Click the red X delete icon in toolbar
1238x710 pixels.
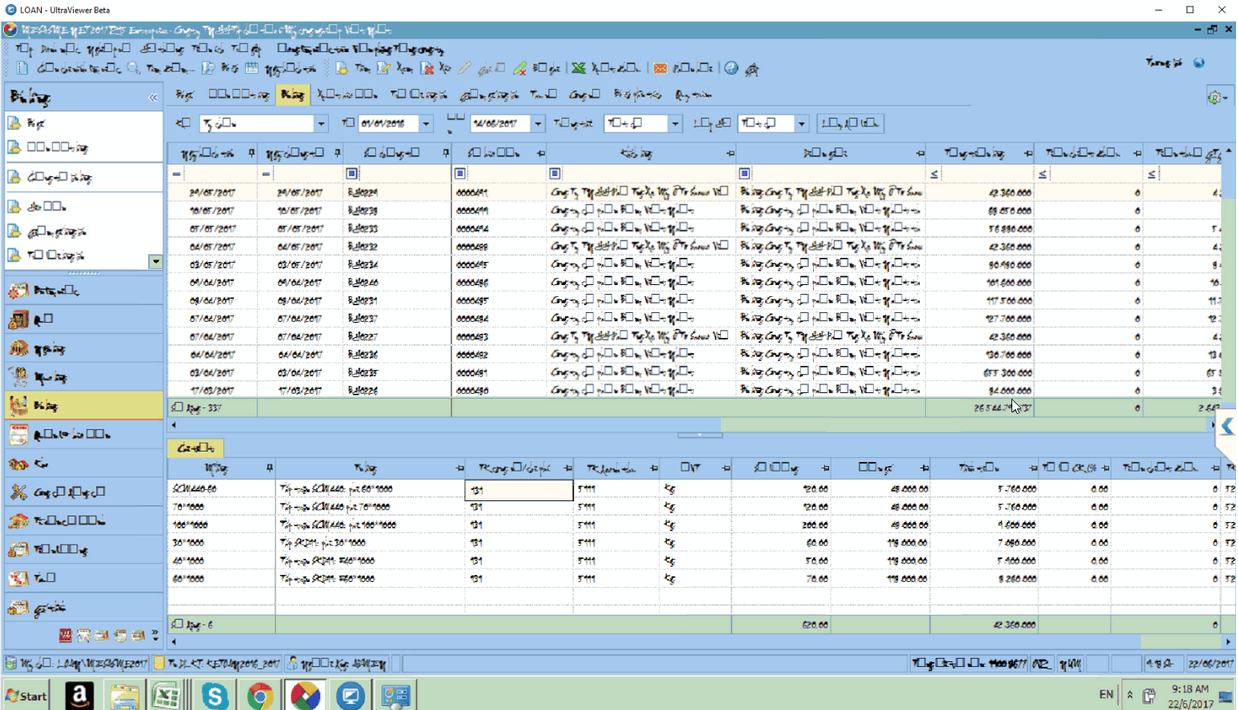click(x=427, y=69)
